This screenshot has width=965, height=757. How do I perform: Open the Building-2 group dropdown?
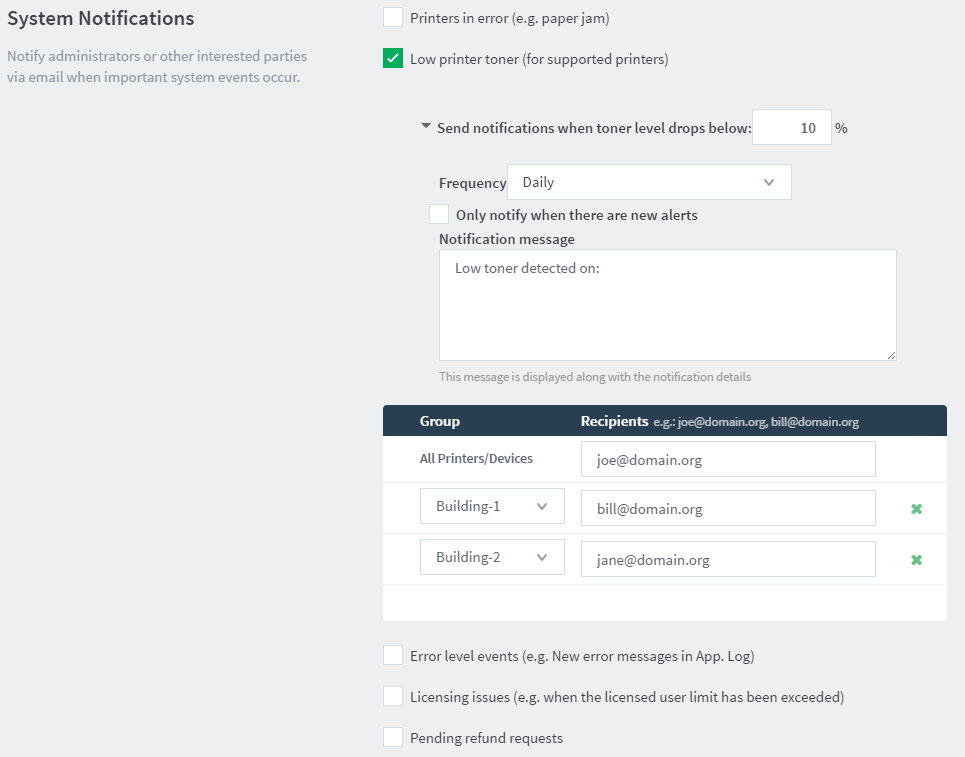point(492,557)
